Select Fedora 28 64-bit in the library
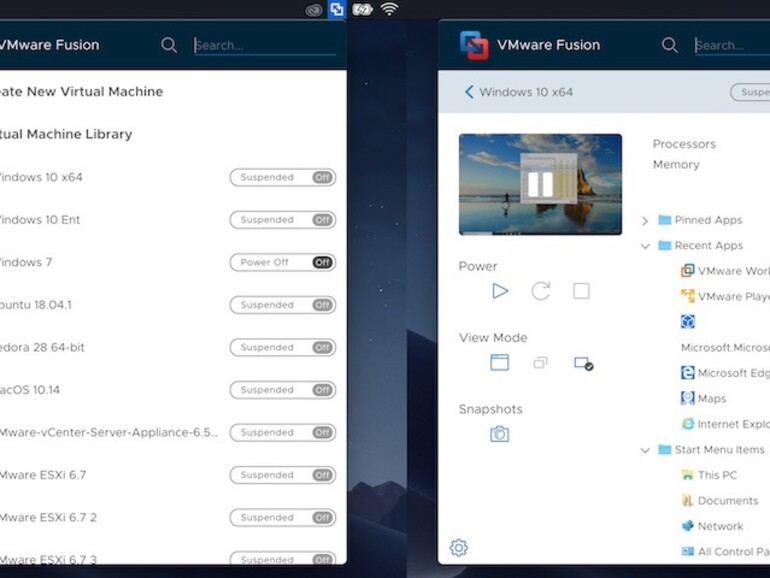The width and height of the screenshot is (770, 578). click(42, 347)
